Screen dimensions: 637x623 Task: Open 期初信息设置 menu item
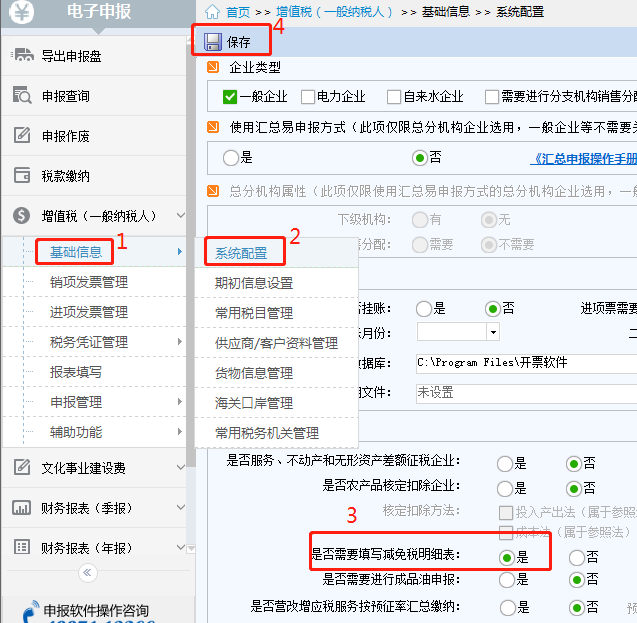254,283
